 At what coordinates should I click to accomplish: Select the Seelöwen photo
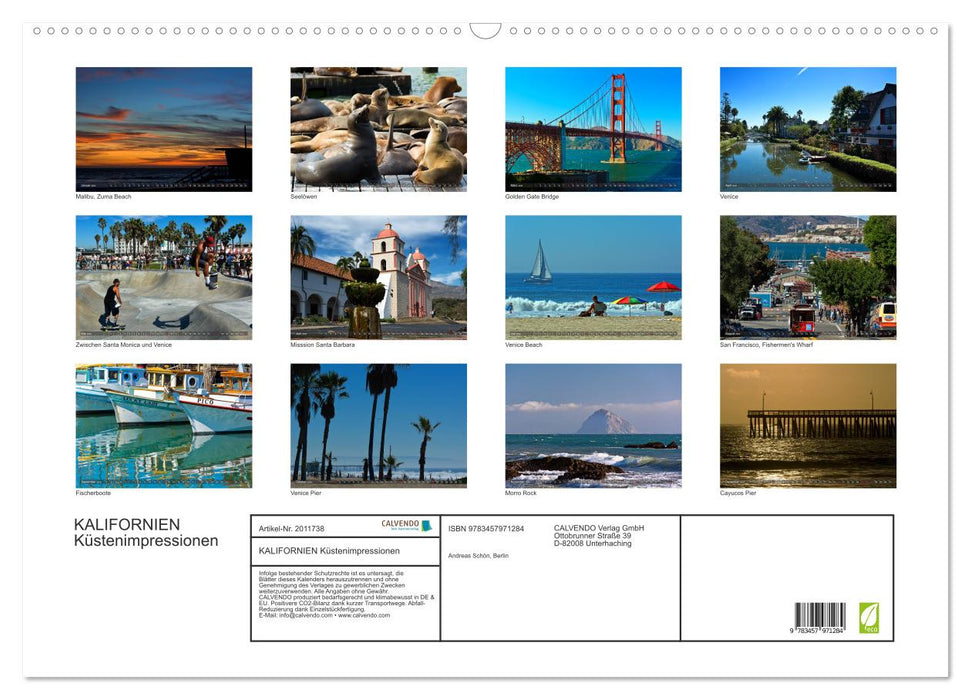[x=378, y=128]
